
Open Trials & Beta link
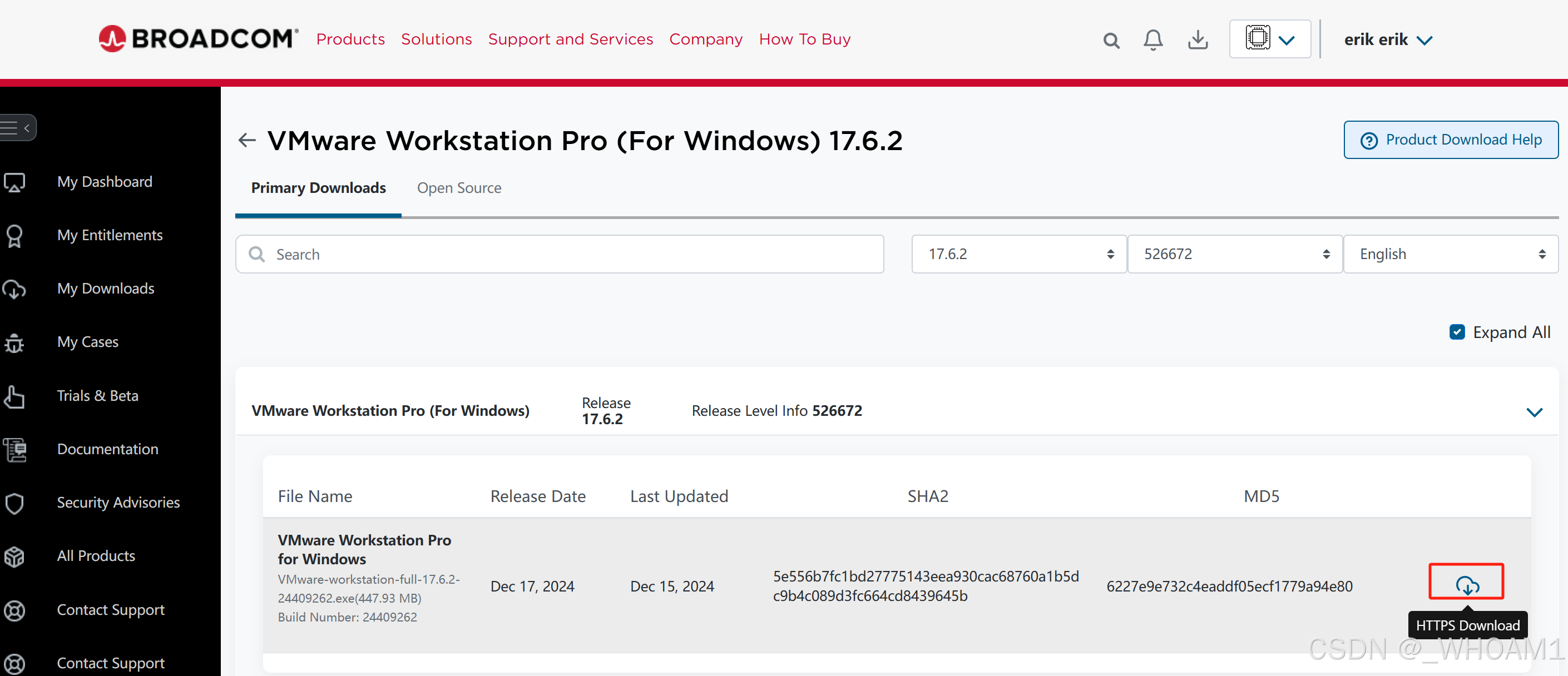point(97,396)
